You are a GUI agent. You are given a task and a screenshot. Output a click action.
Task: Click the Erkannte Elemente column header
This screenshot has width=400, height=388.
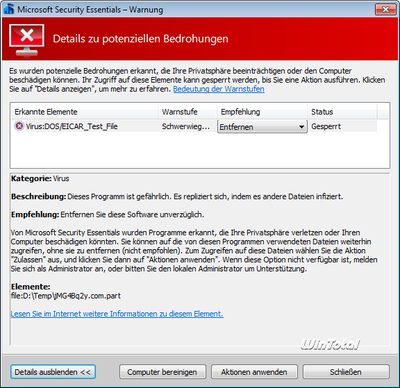[85, 112]
